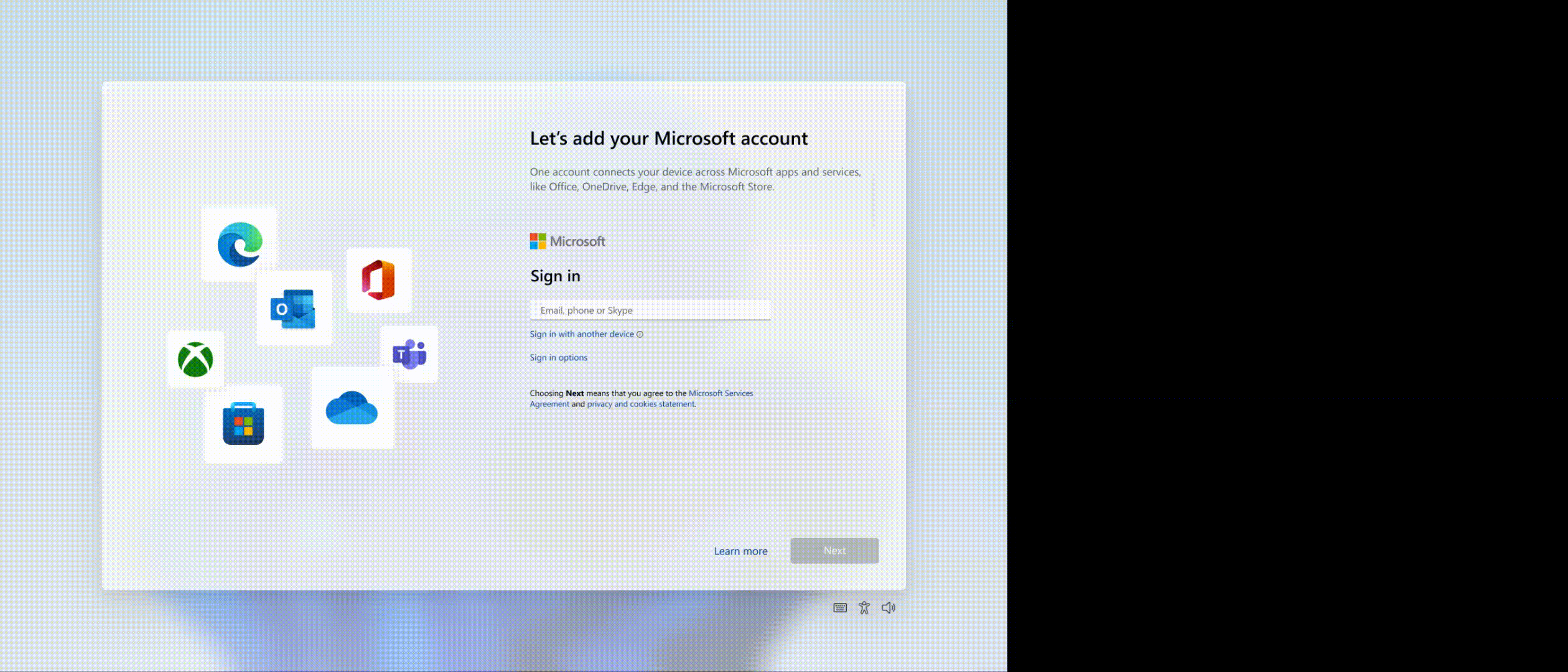Focus the Email, phone or Skype field
This screenshot has height=672, width=1568.
[650, 310]
